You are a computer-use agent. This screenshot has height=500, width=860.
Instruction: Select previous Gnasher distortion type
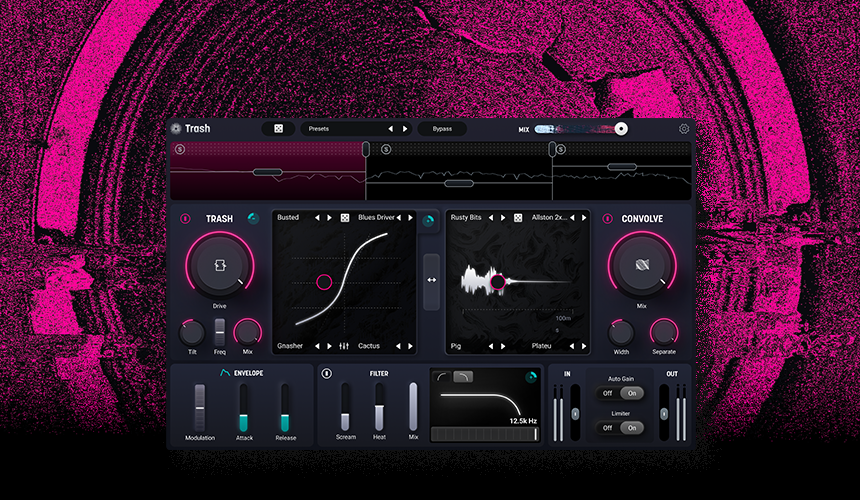pos(317,346)
